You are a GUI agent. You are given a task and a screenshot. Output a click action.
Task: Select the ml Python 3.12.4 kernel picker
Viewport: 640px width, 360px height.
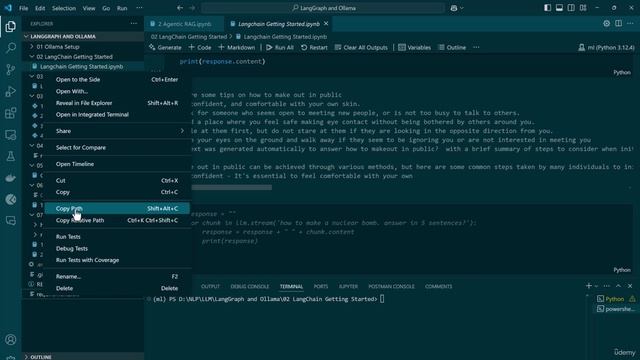pos(606,47)
